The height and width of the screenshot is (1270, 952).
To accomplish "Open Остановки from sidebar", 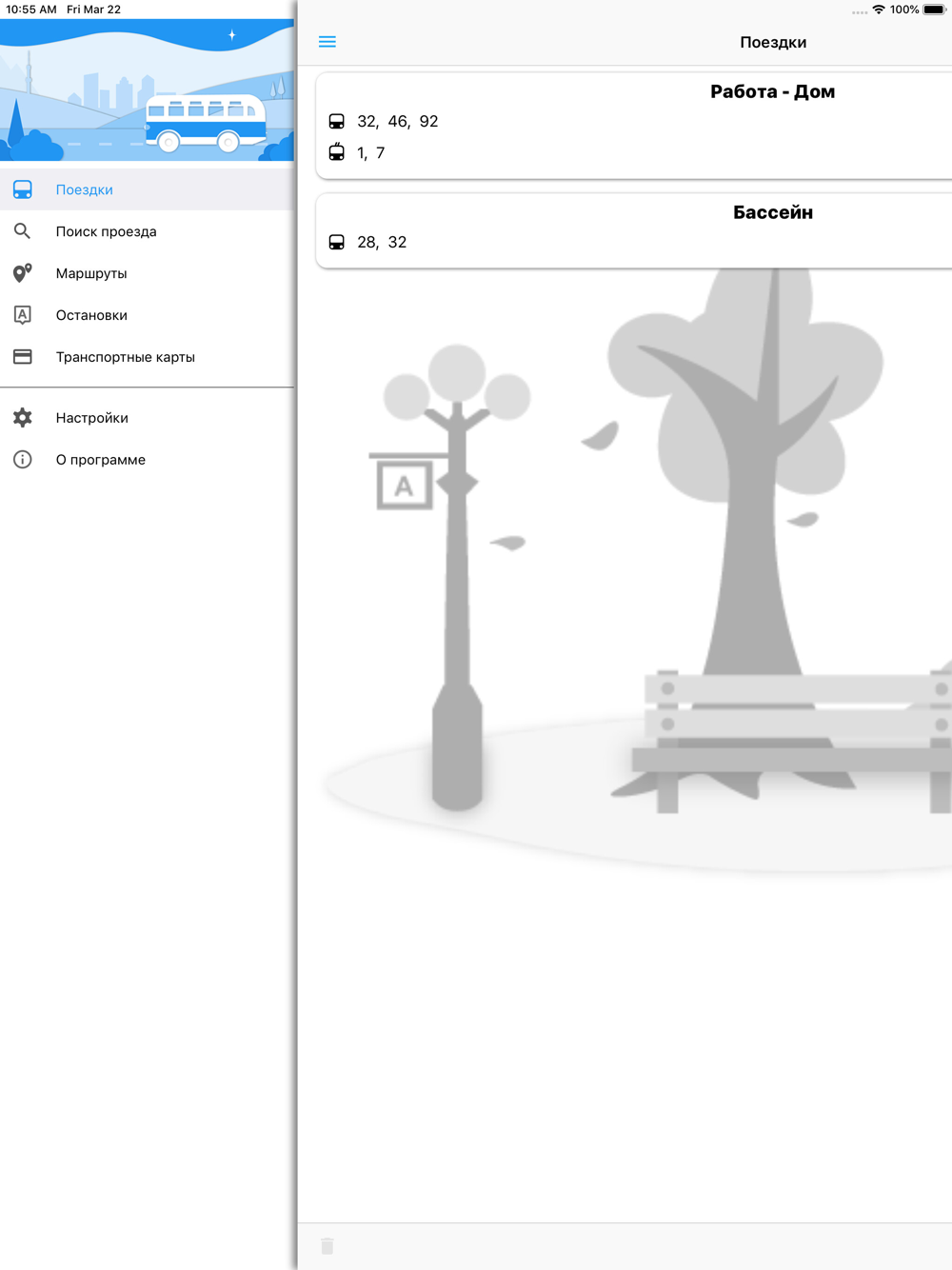I will point(148,315).
